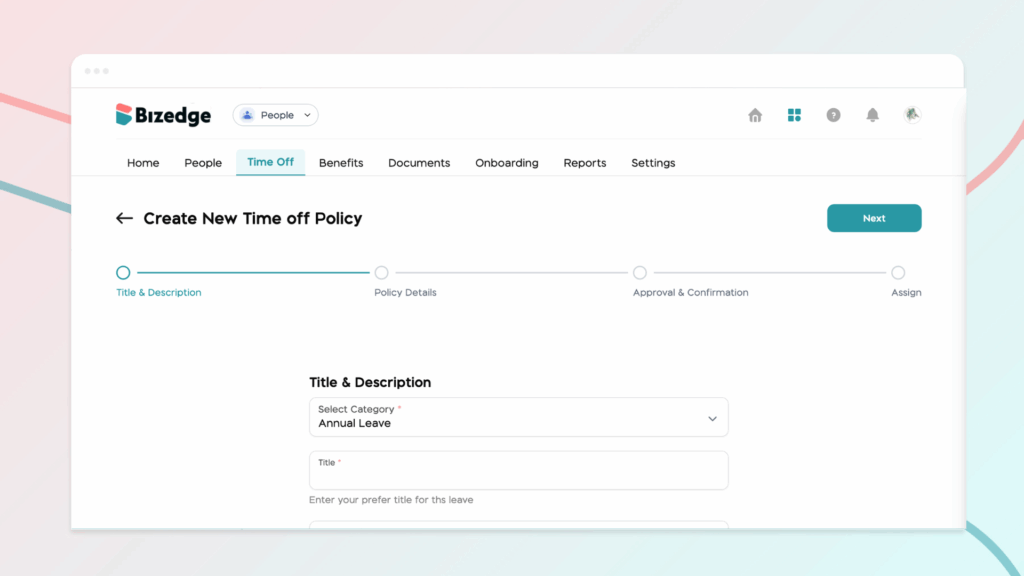1024x576 pixels.
Task: Jump to the Policy Details step
Action: coord(381,272)
